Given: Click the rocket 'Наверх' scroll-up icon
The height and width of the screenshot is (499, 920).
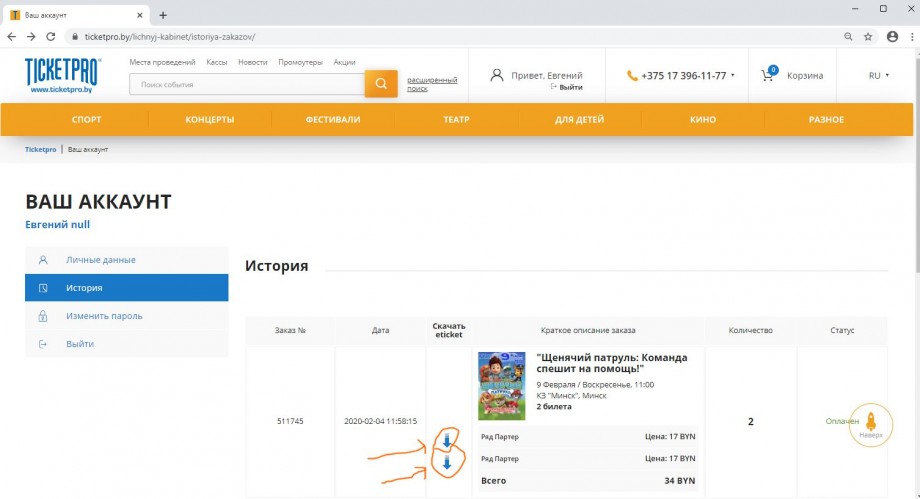Looking at the screenshot, I should coord(870,422).
